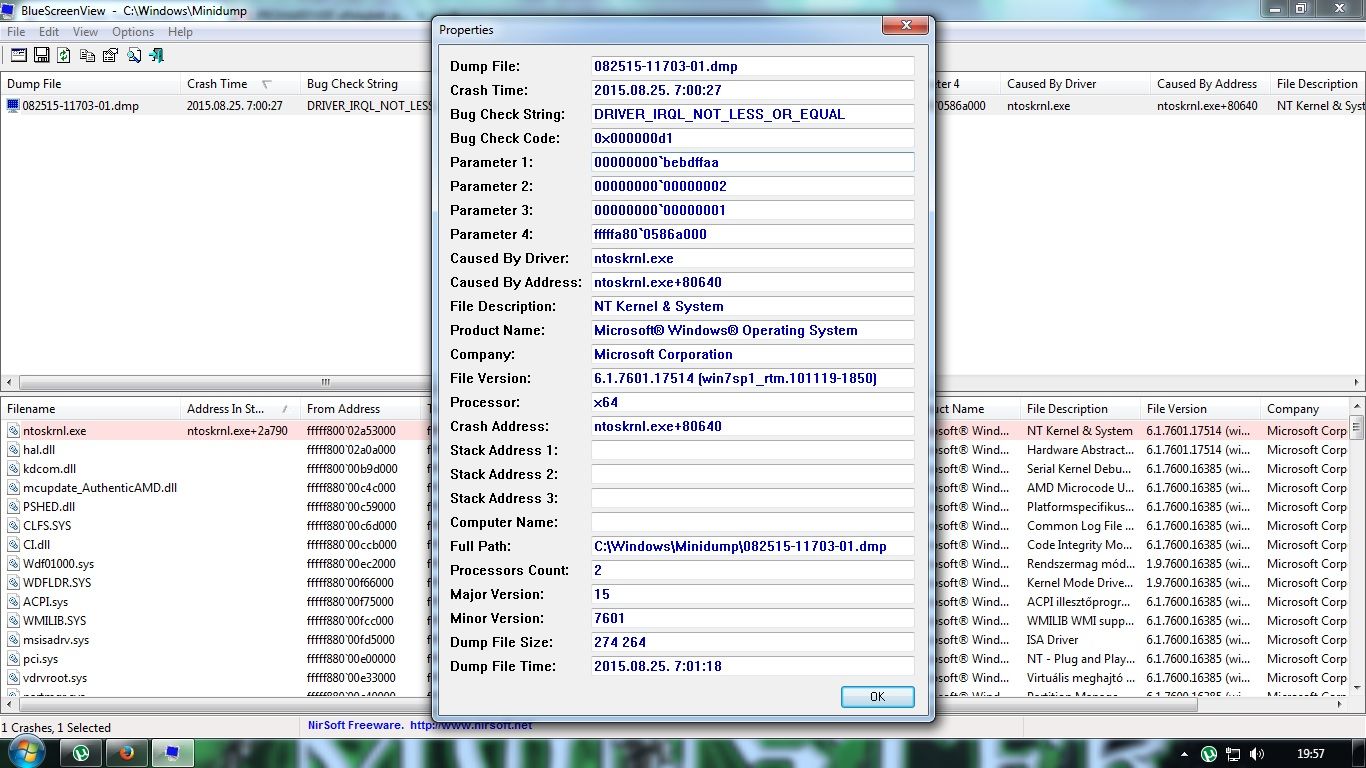Click the Caused By Driver field in Properties
1366x768 pixels.
(x=753, y=258)
